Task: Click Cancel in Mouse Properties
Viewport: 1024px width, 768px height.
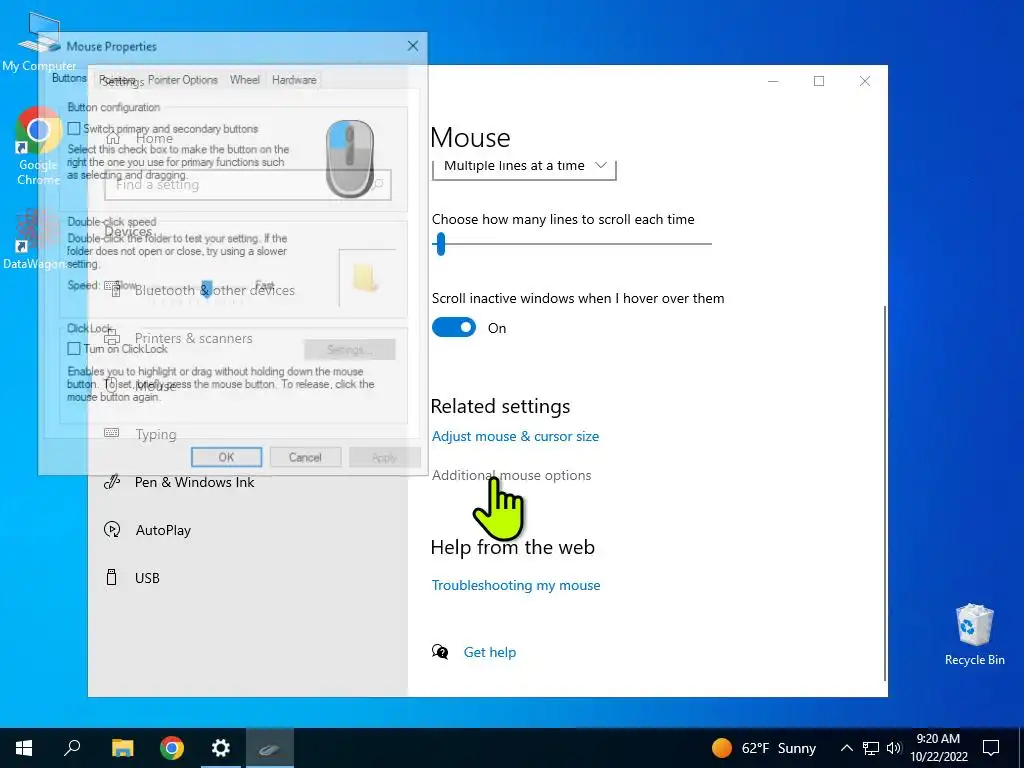Action: (305, 457)
